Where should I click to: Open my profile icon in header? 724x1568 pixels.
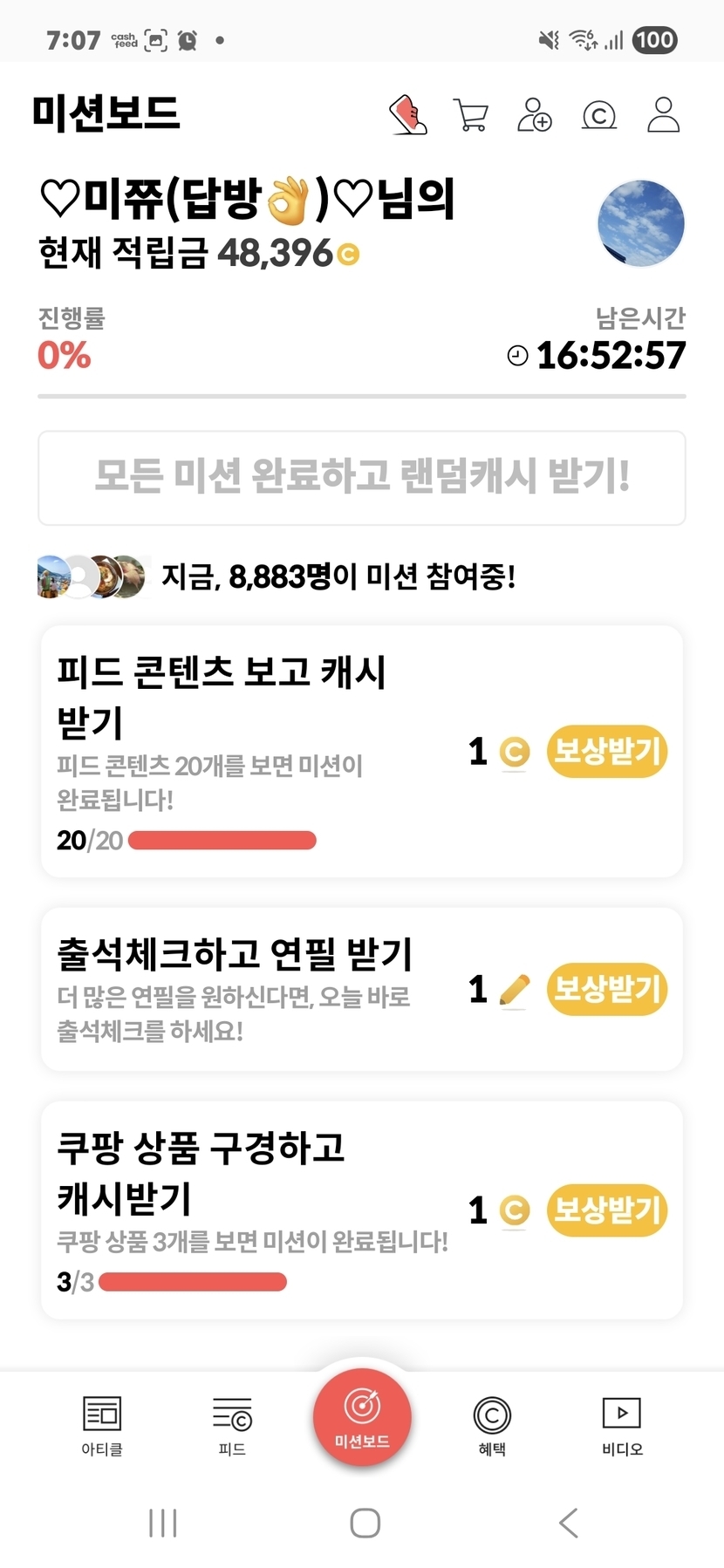[663, 114]
